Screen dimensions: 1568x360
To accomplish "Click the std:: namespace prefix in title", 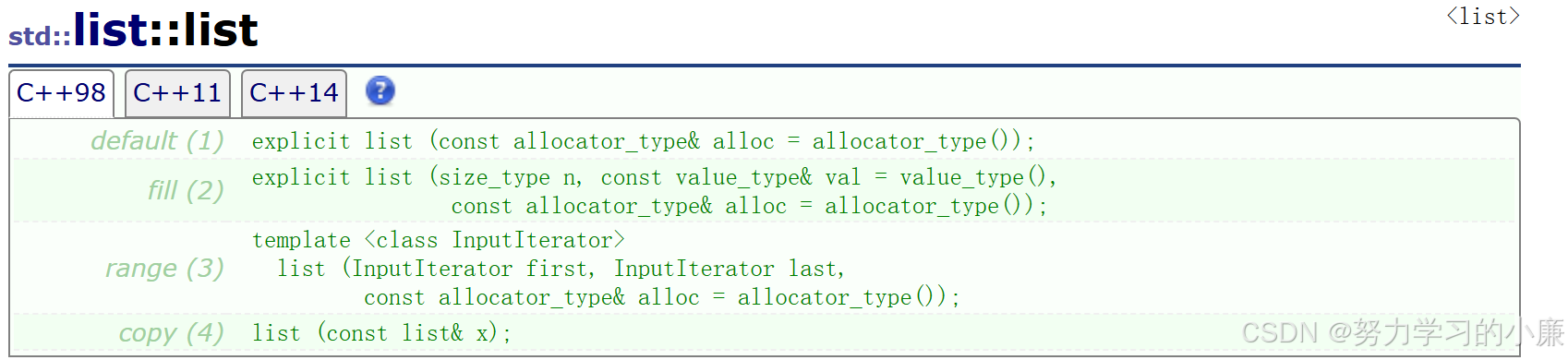I will (40, 36).
